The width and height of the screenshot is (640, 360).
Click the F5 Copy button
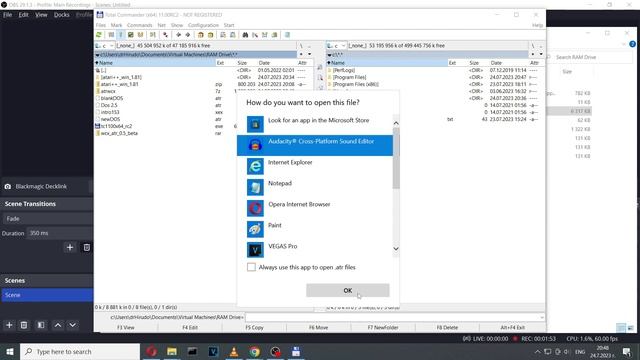coord(254,327)
